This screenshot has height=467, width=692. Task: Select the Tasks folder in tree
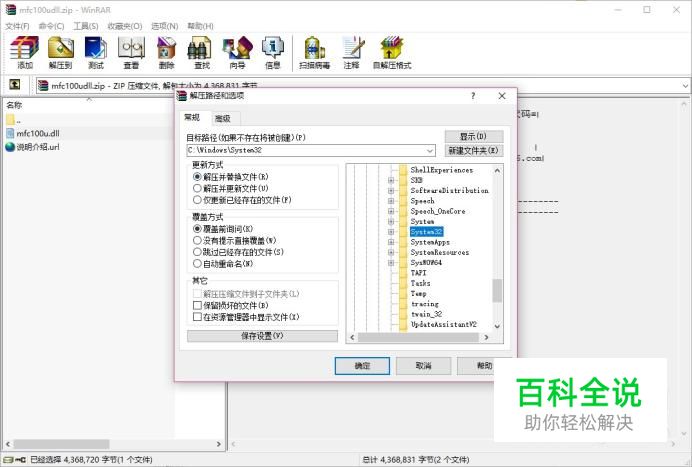pos(420,283)
